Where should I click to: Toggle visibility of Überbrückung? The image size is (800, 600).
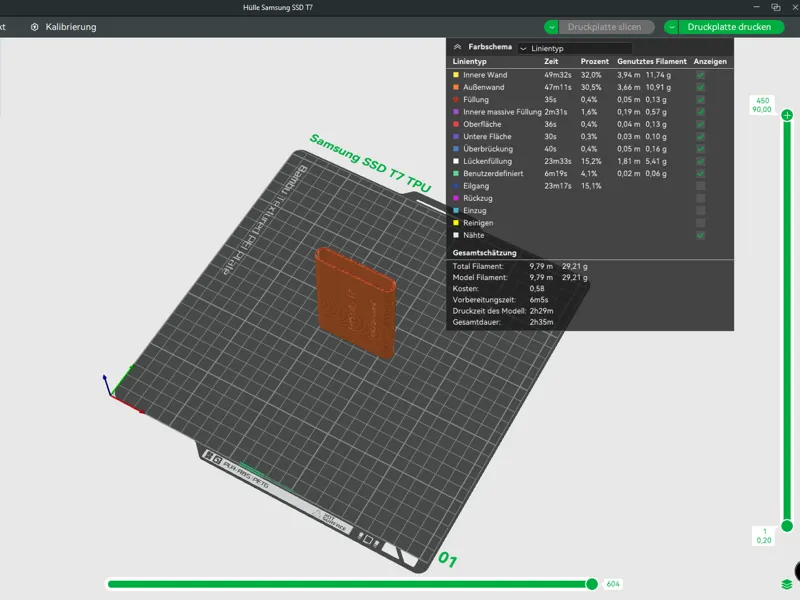coord(701,149)
